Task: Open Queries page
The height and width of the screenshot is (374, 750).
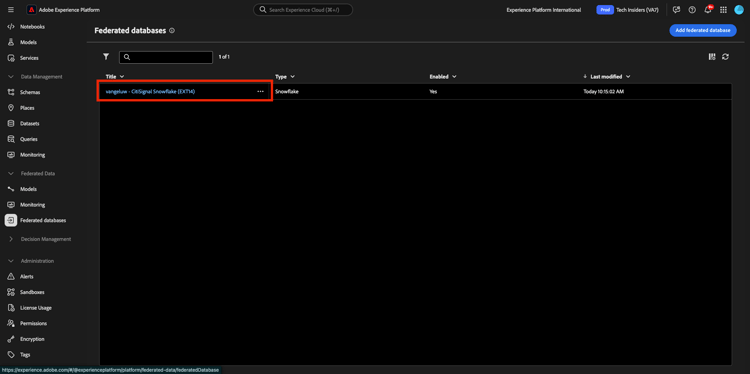Action: (x=29, y=139)
